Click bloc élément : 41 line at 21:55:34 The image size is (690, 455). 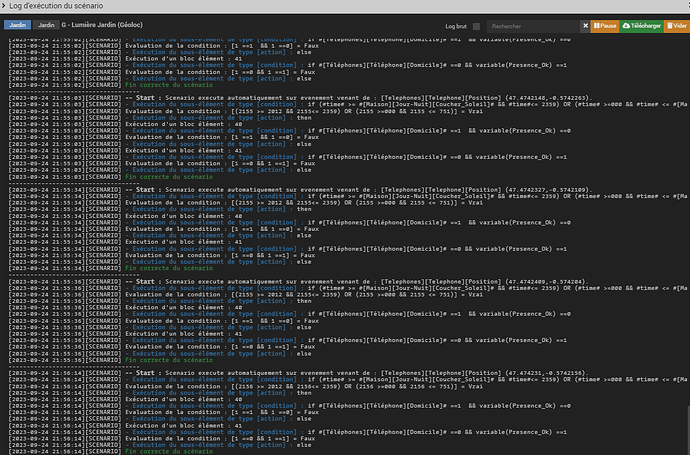[125, 242]
